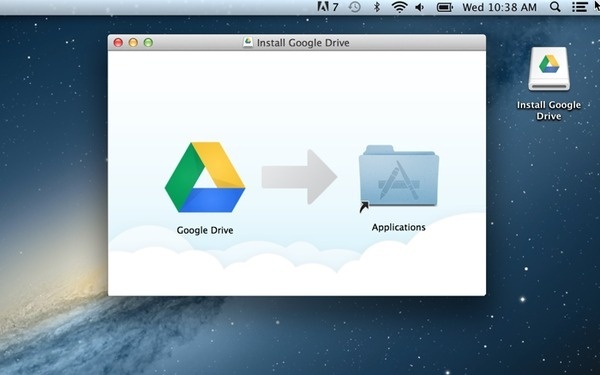Click the volume speaker icon

pos(420,7)
